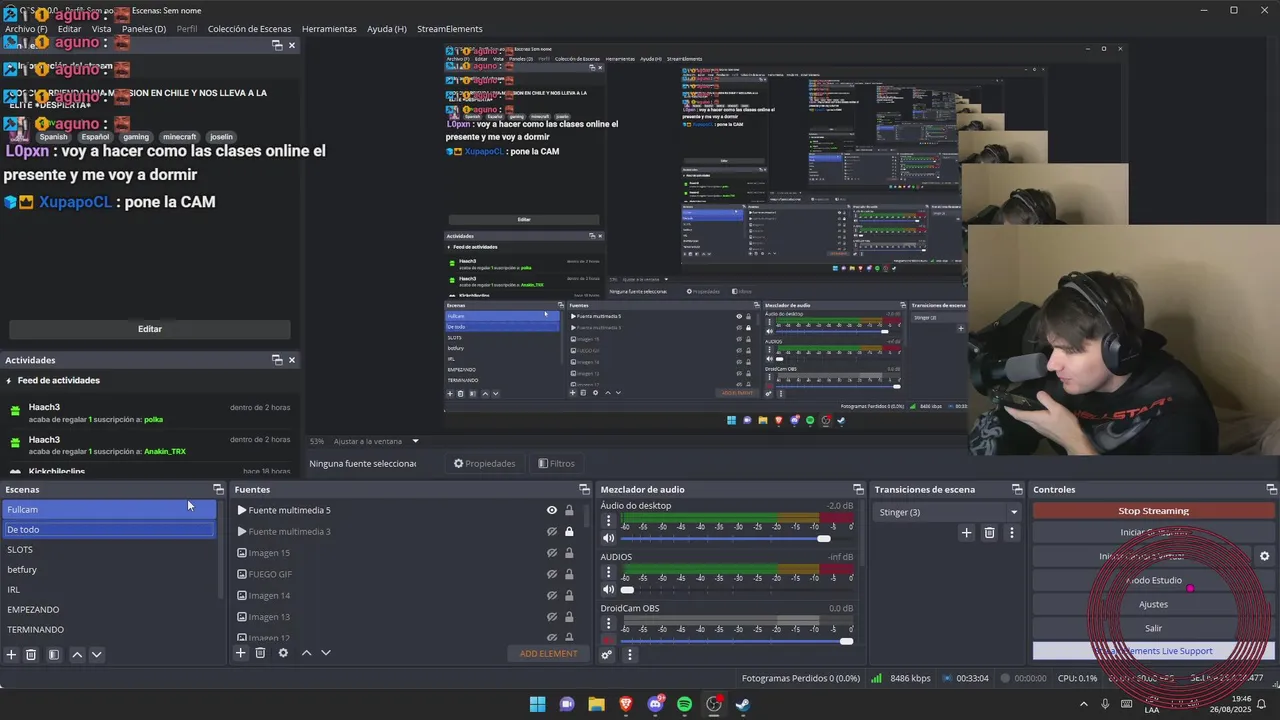1280x720 pixels.
Task: Open the Archivo (F) menu
Action: [x=26, y=29]
